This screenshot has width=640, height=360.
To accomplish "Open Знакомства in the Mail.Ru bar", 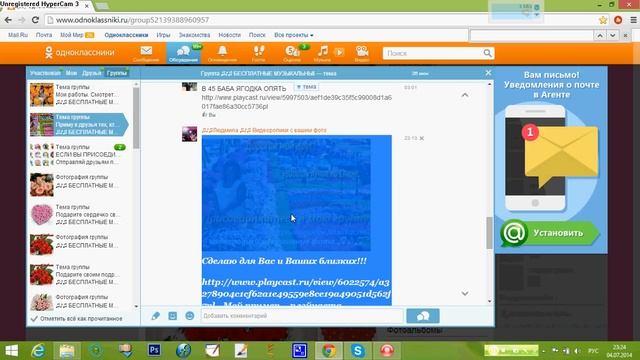I will tap(194, 35).
